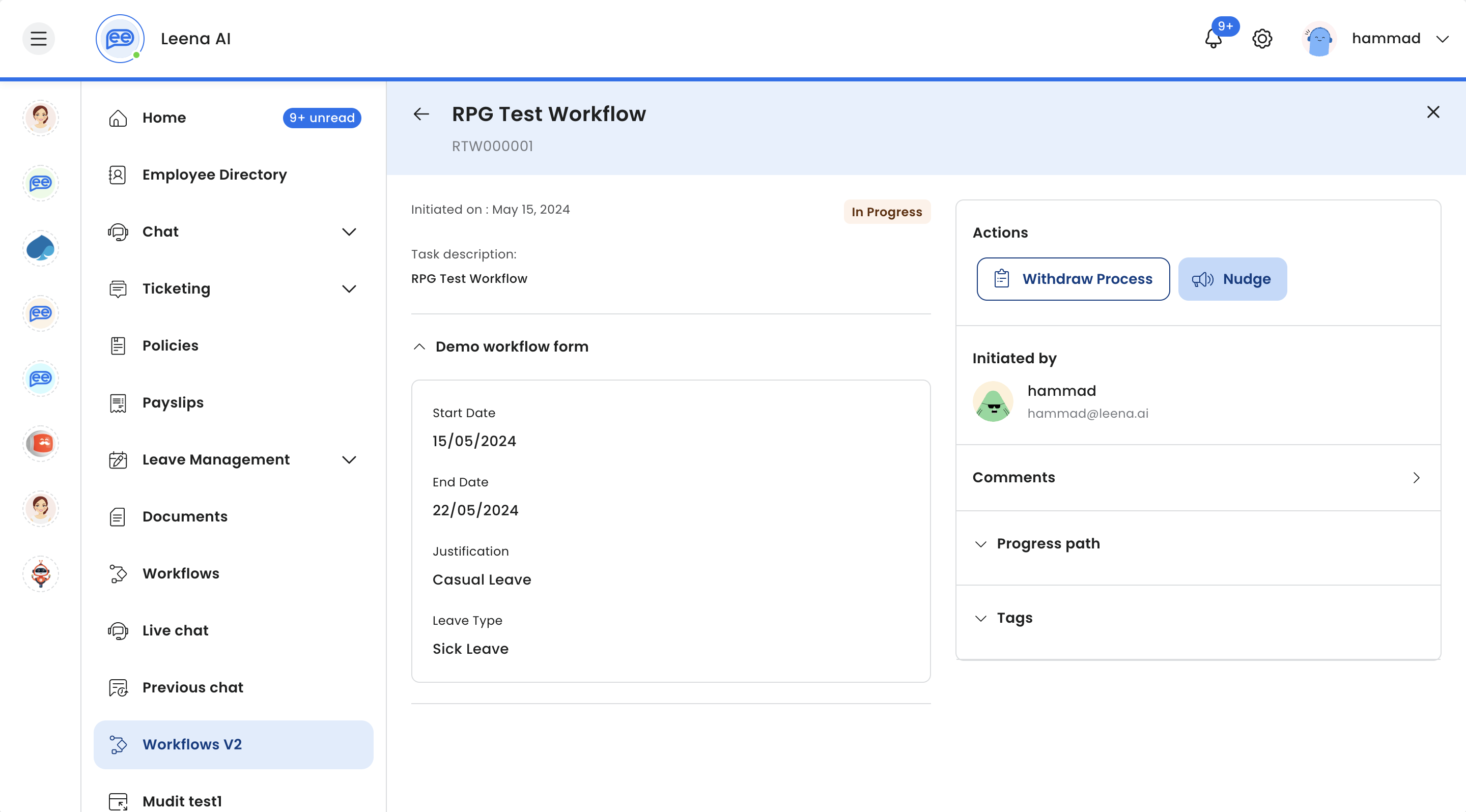Expand the Progress path section
The width and height of the screenshot is (1466, 812).
point(980,543)
